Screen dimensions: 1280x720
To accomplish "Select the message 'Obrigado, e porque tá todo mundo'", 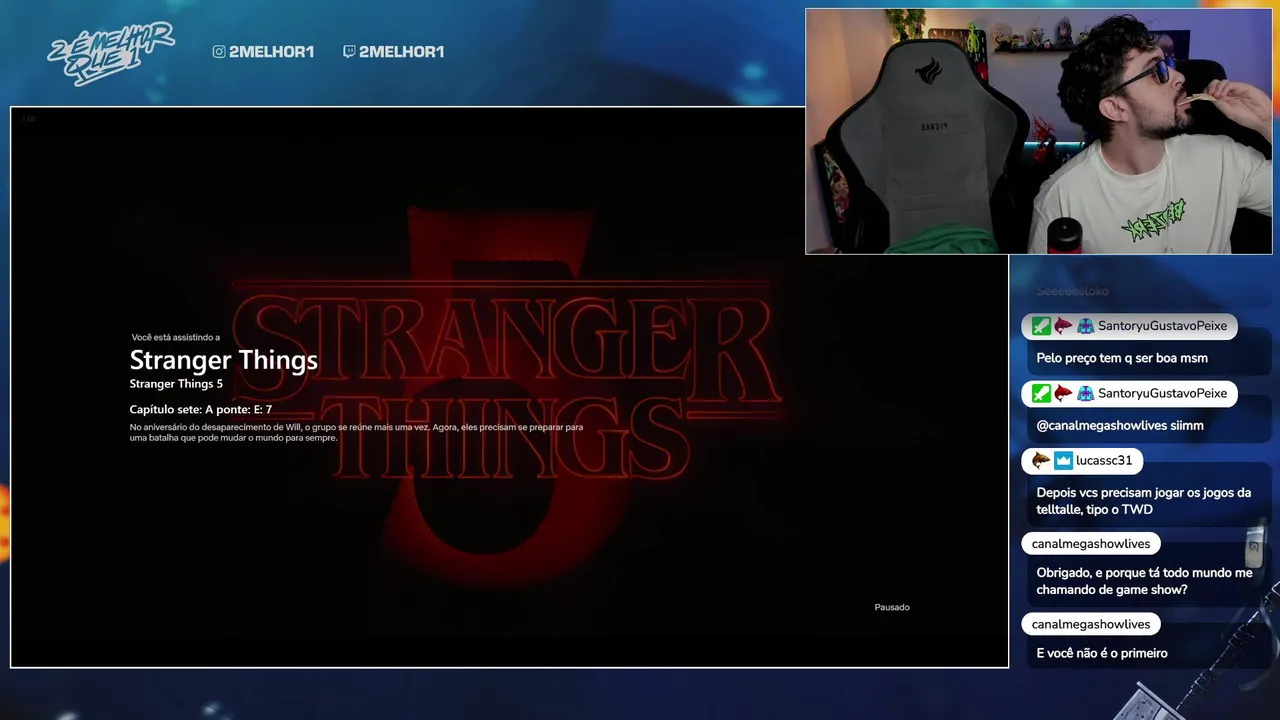I will (1144, 581).
